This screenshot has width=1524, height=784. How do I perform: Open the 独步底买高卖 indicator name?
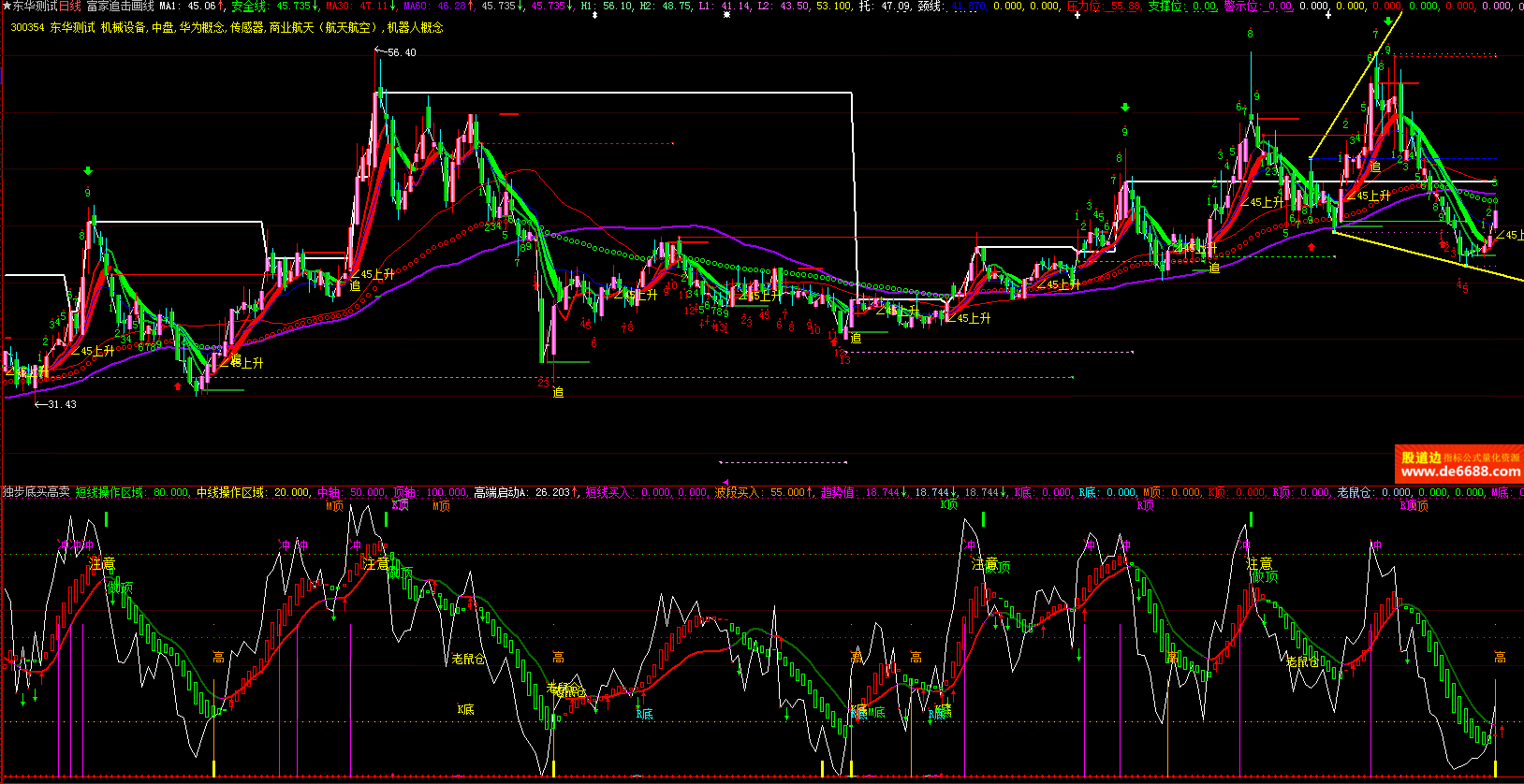click(x=36, y=492)
